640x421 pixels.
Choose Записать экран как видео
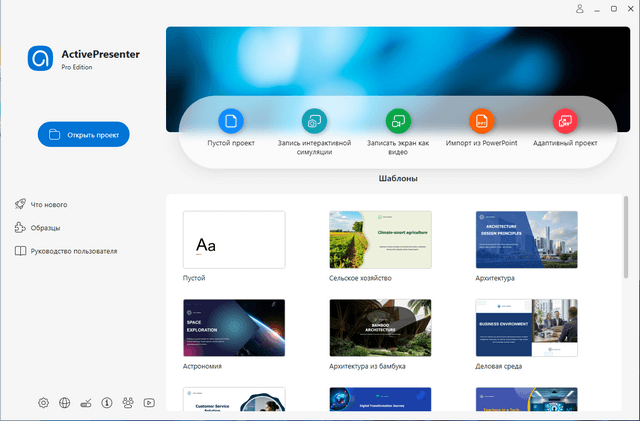398,121
